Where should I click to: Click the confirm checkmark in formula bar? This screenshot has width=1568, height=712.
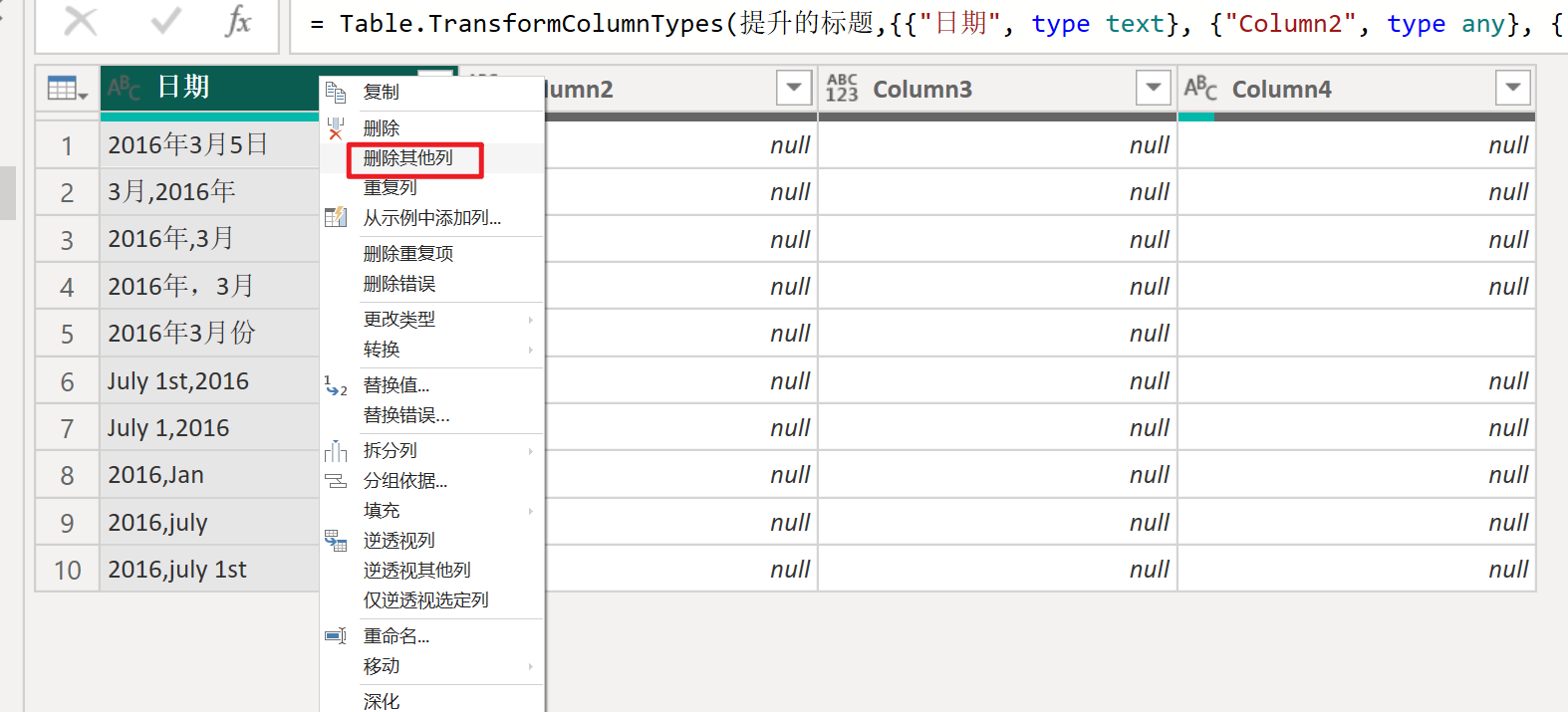coord(165,21)
